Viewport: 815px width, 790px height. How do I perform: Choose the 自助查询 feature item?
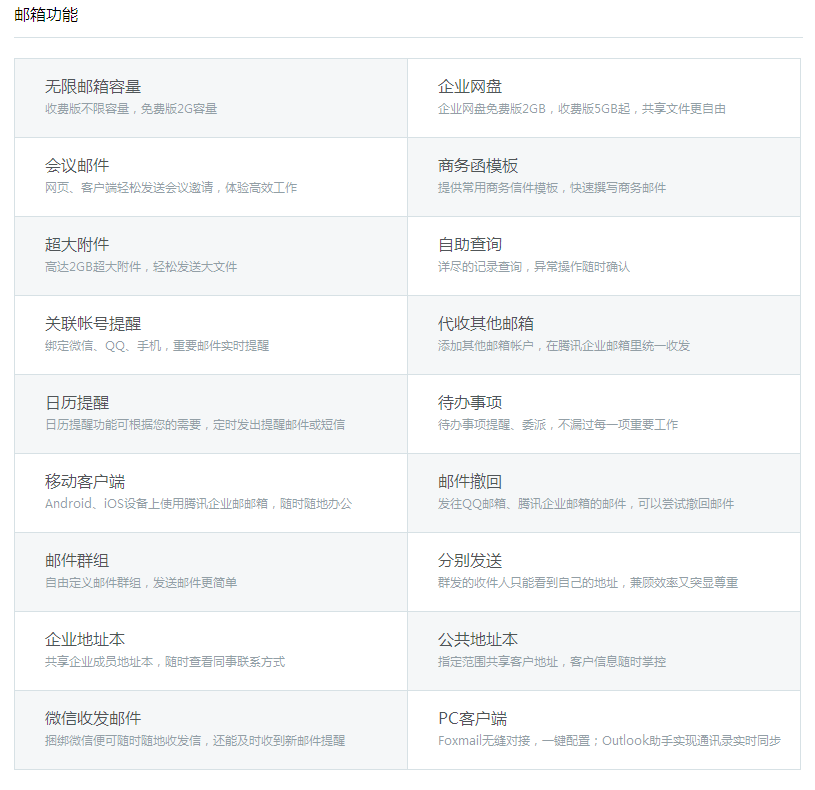coord(470,245)
